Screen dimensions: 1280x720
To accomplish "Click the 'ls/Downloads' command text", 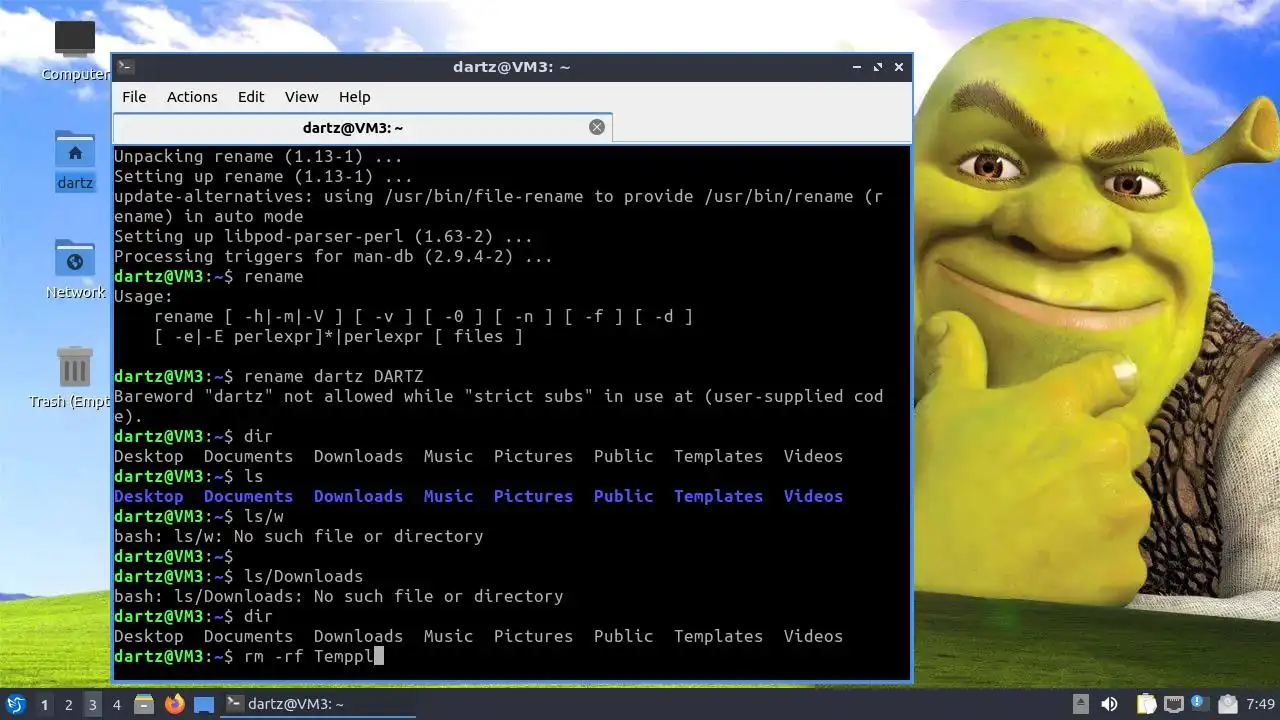I will (303, 576).
